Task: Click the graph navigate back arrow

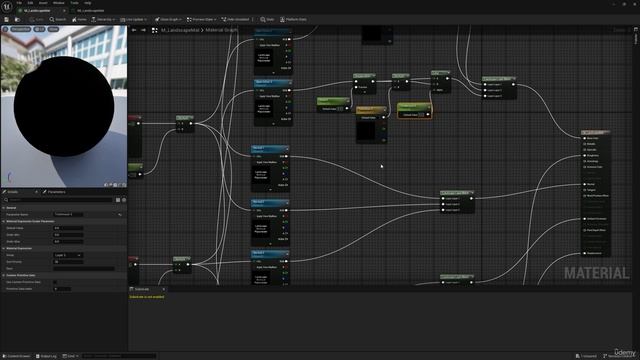Action: [134, 30]
